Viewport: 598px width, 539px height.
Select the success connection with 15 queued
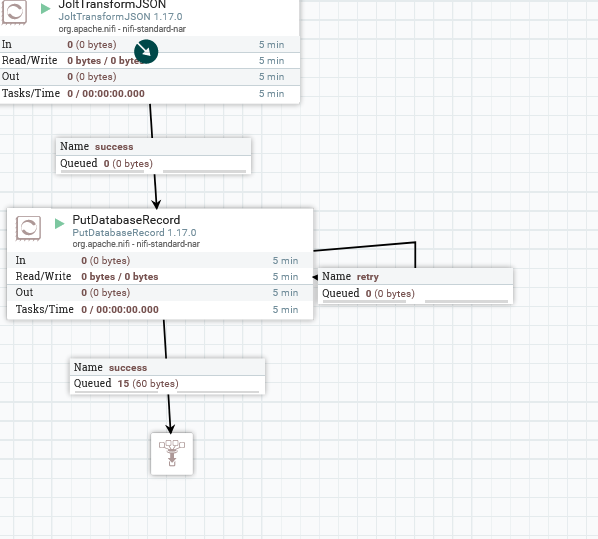tap(167, 376)
